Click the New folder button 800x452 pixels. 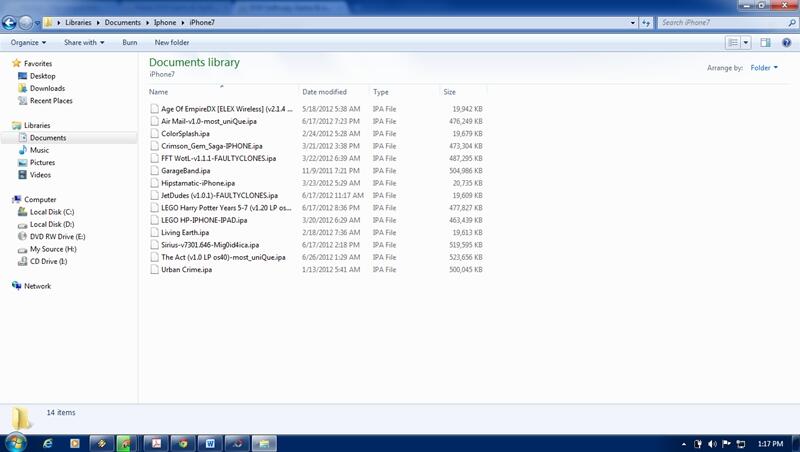pyautogui.click(x=172, y=42)
